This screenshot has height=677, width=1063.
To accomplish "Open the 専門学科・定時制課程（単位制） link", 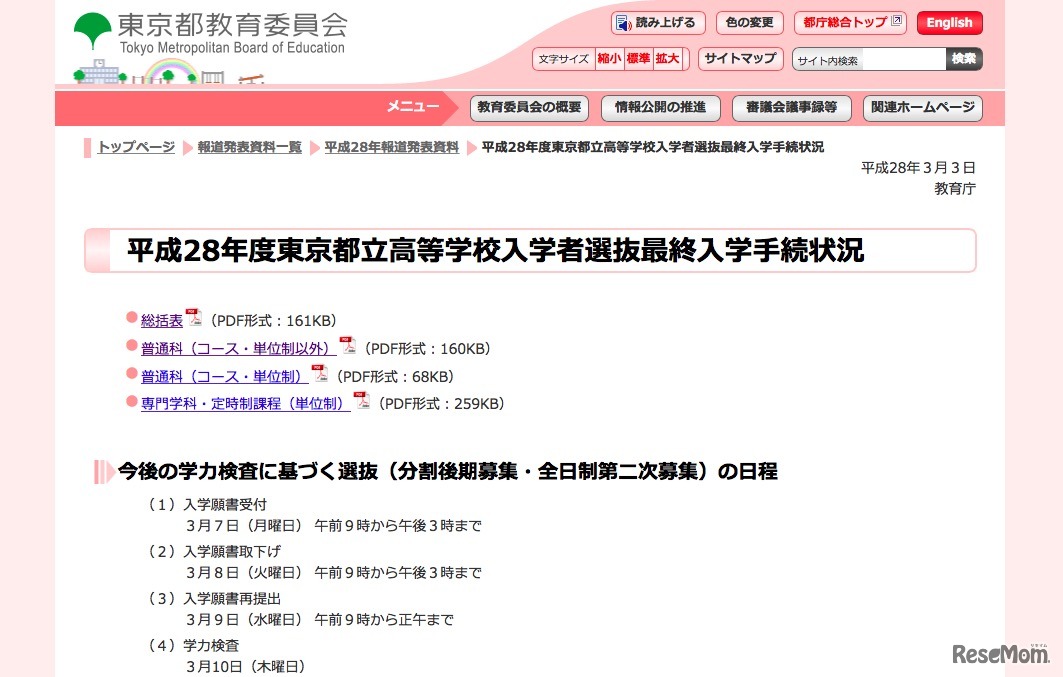I will click(x=245, y=403).
